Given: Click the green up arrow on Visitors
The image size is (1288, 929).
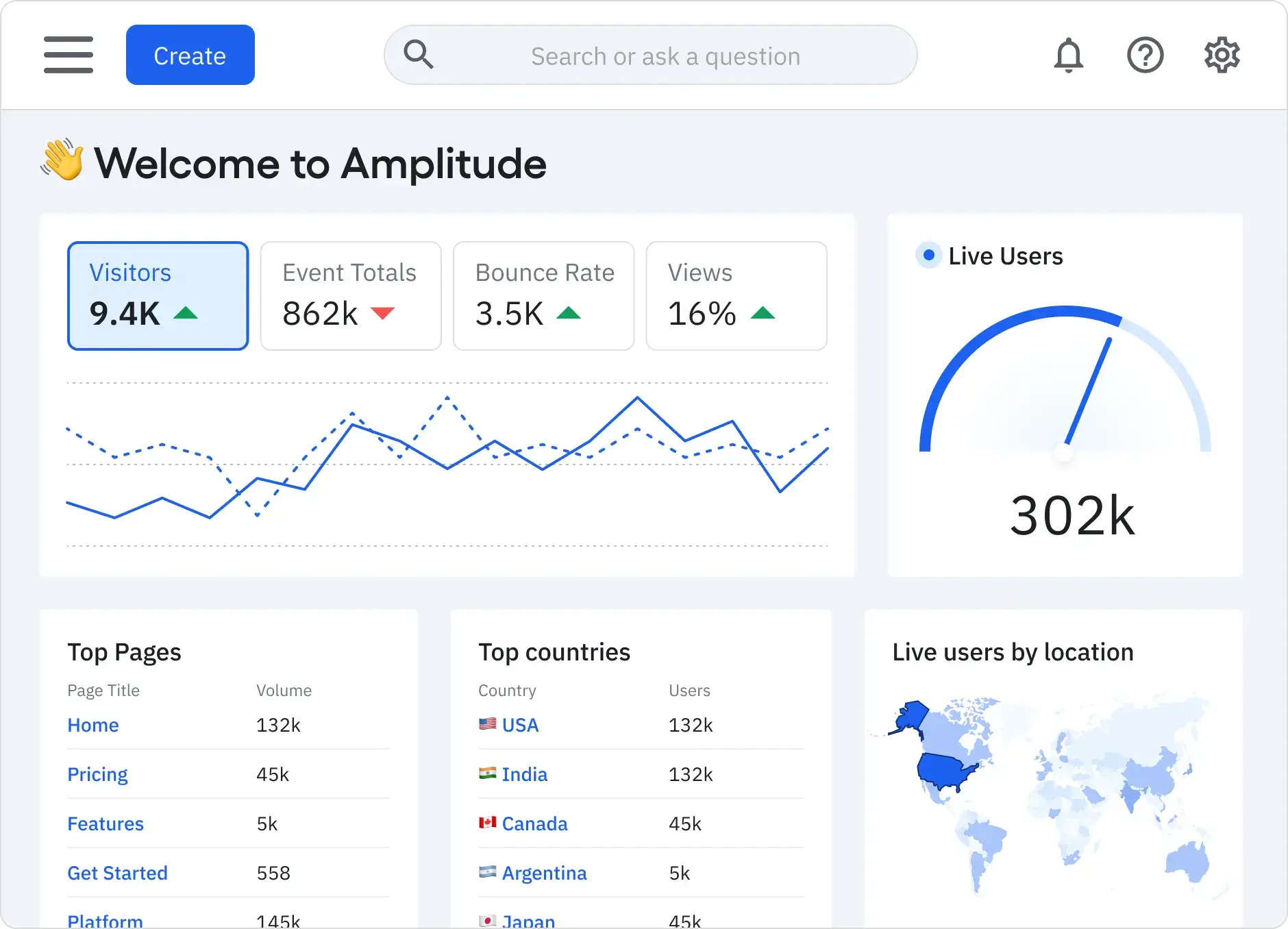Looking at the screenshot, I should point(186,314).
